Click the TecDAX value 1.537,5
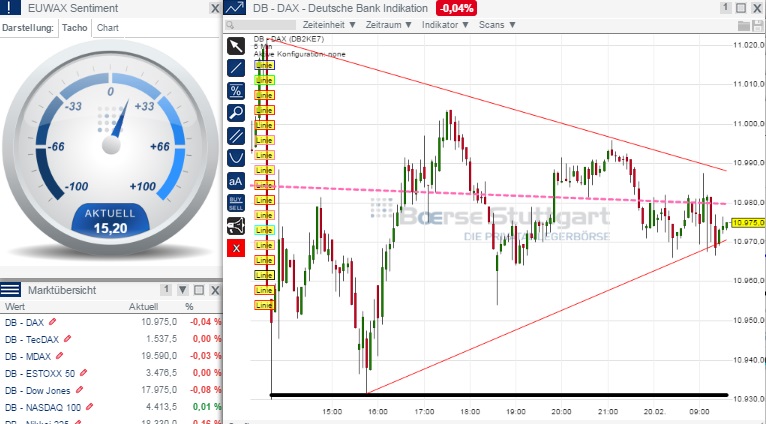The image size is (766, 424). (161, 339)
